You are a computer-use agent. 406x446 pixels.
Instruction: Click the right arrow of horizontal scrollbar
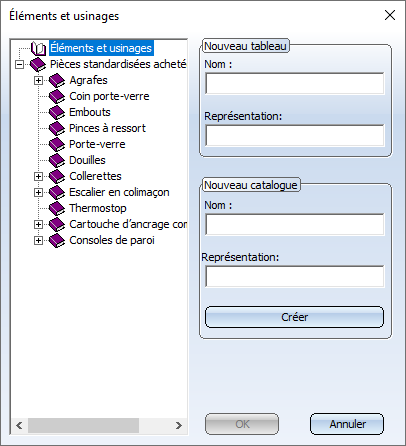point(179,425)
